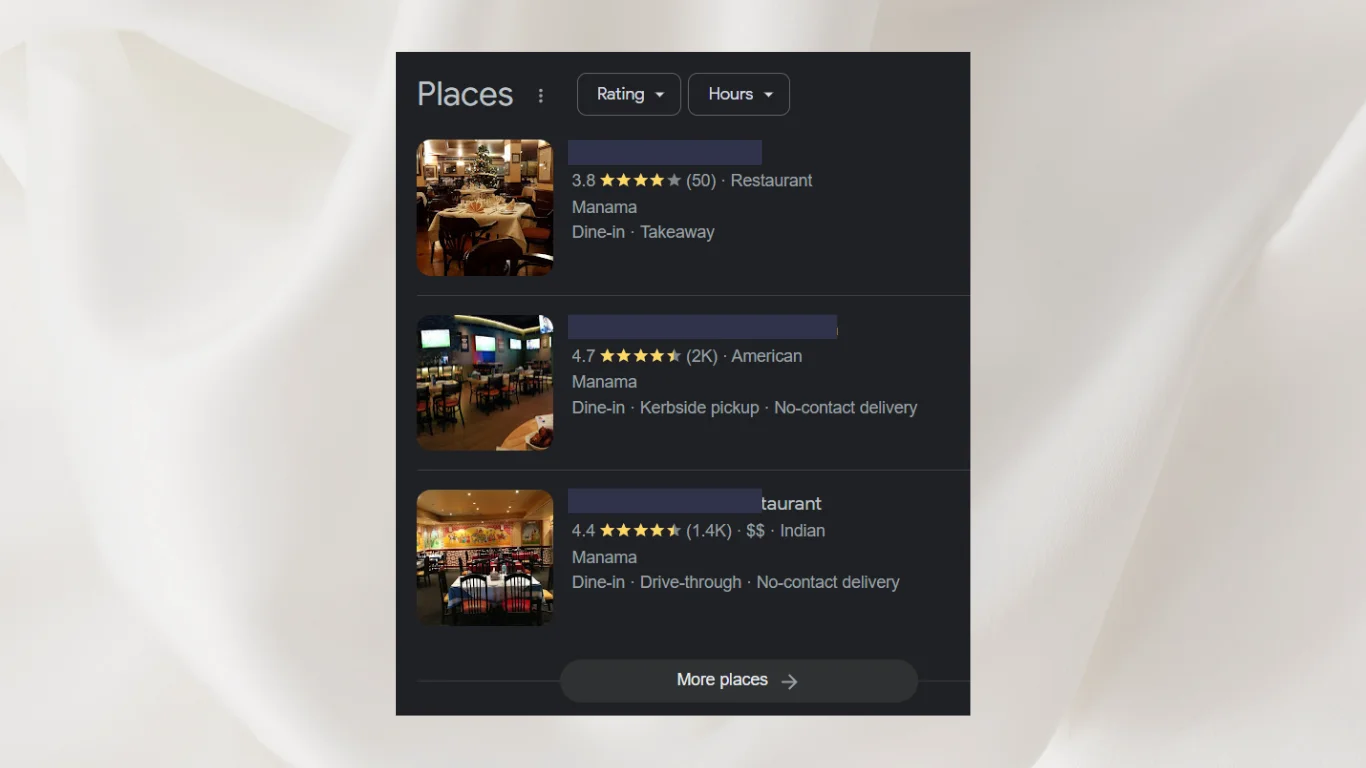
Task: Click the 4.7 star rating stars
Action: pyautogui.click(x=641, y=356)
